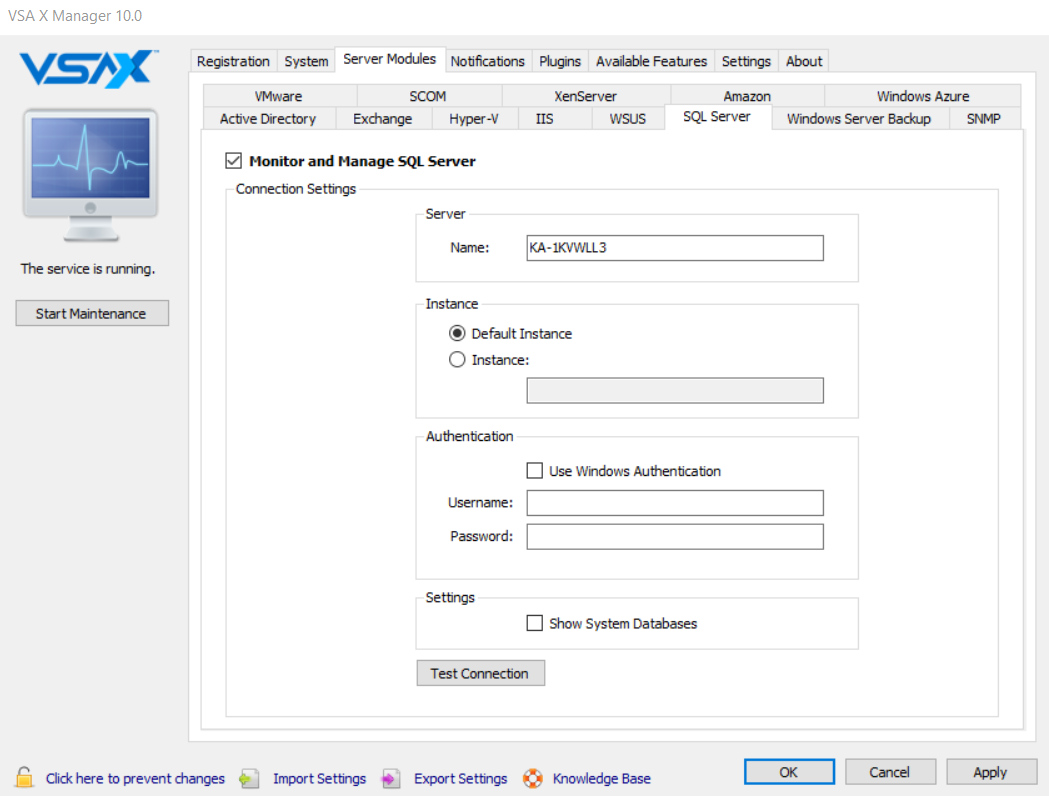Select the SQL Server tab

[x=717, y=117]
